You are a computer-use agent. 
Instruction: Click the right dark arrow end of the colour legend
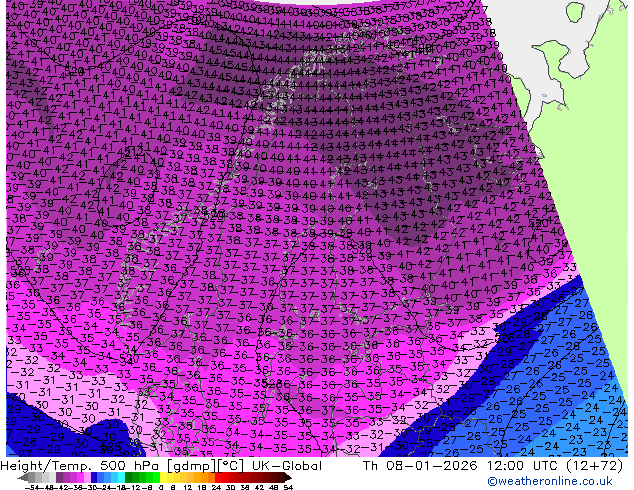click(287, 478)
